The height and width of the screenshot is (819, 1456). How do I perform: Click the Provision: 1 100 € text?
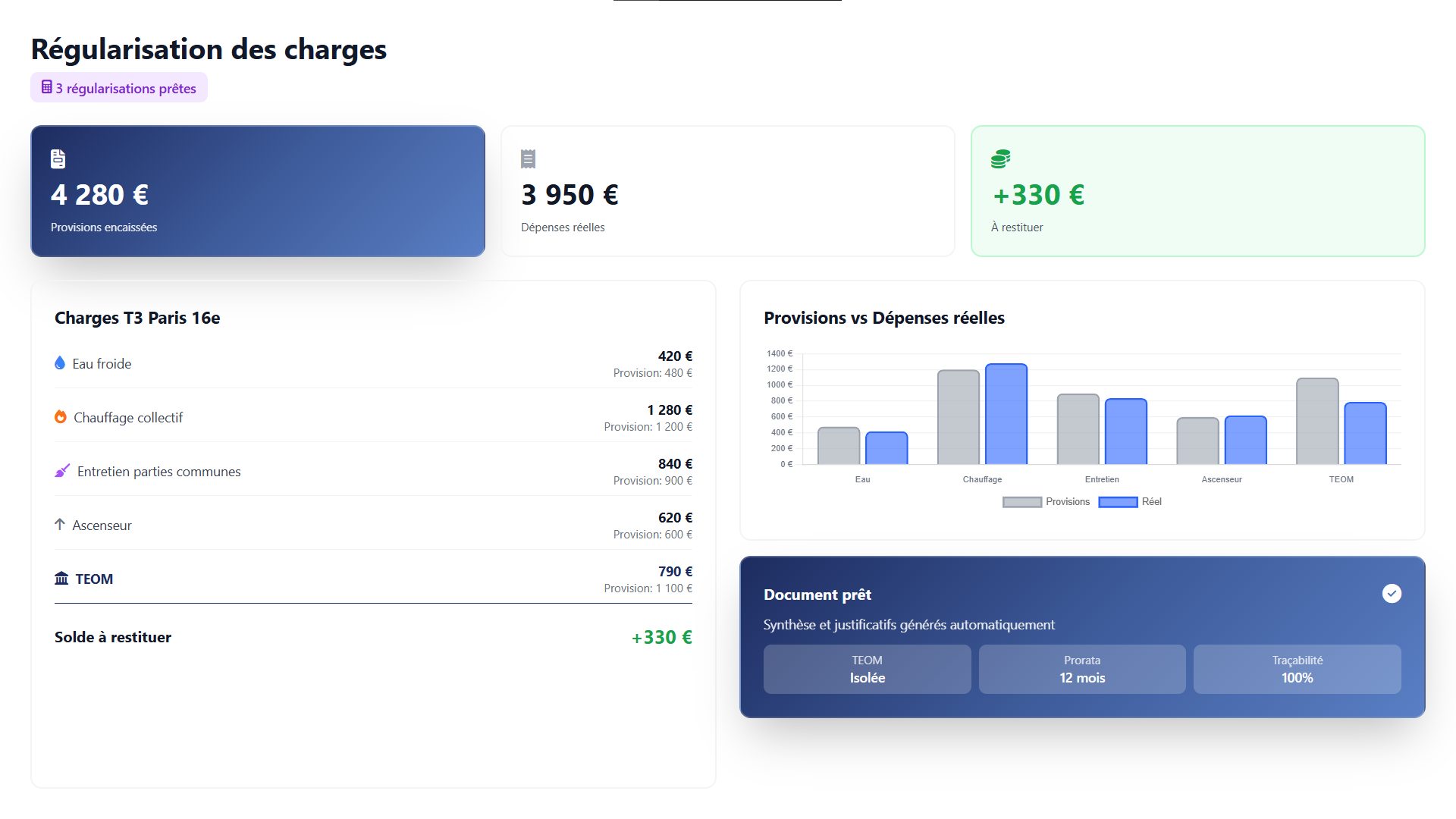click(648, 588)
